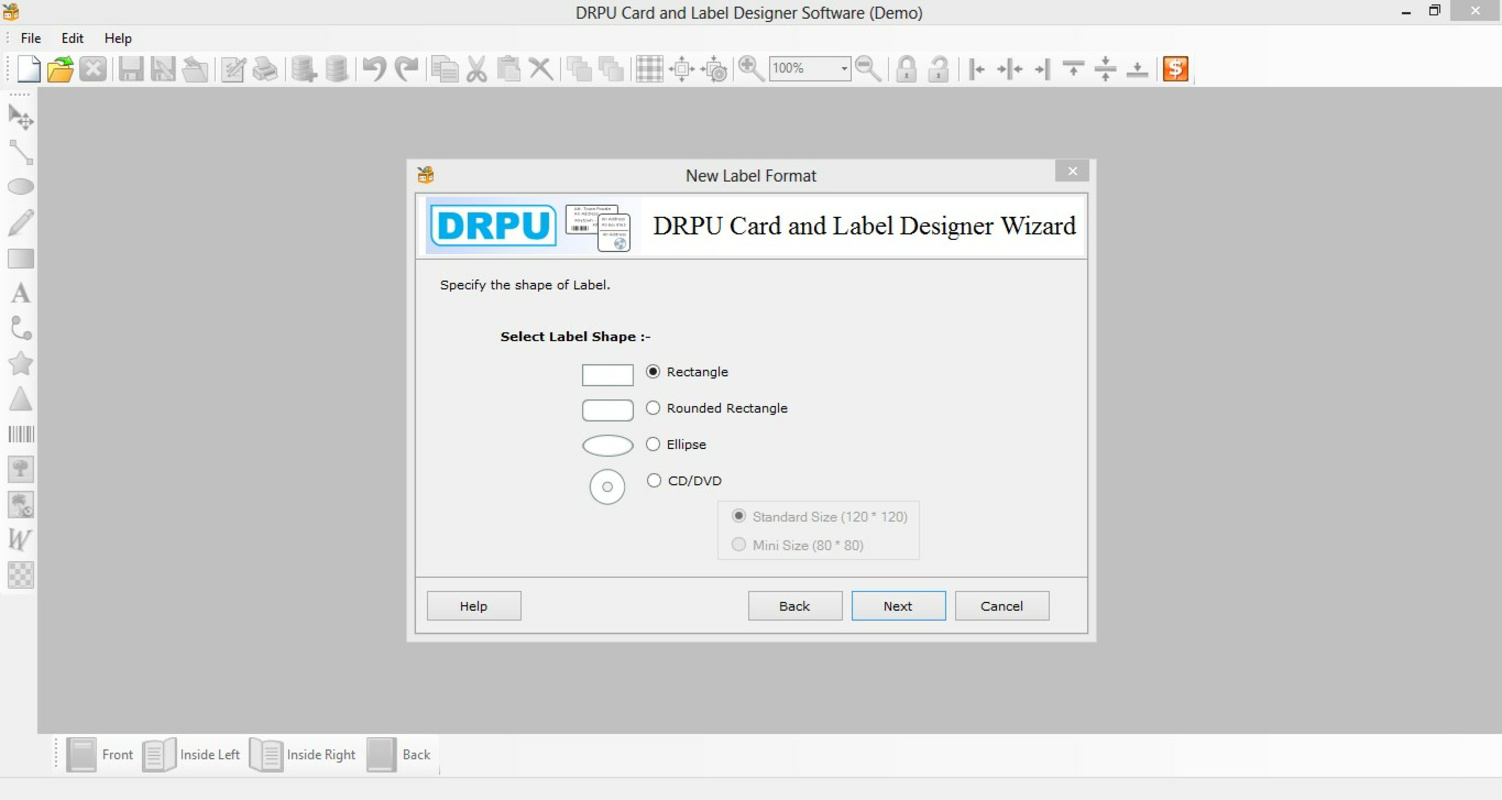1502x800 pixels.
Task: Click the clipboard Paste icon
Action: (x=509, y=69)
